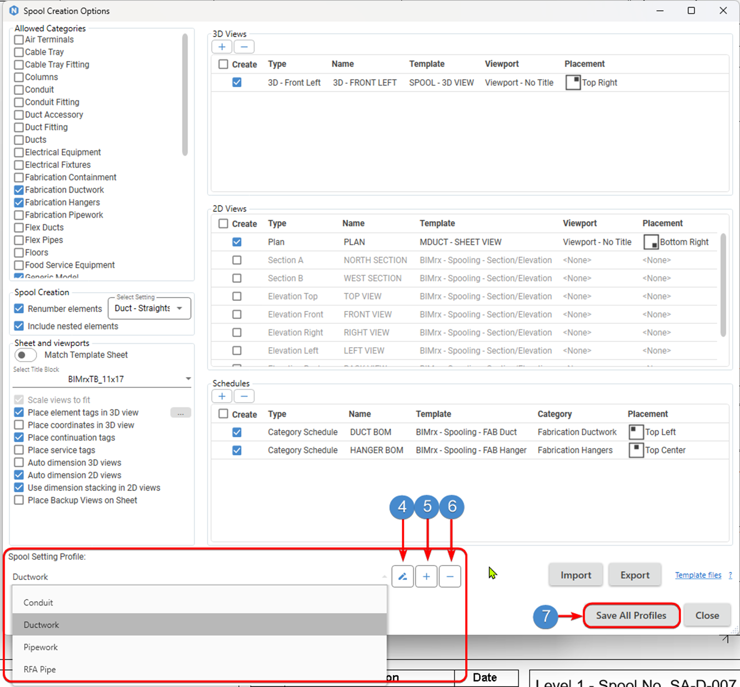Open the Template files link

[698, 575]
